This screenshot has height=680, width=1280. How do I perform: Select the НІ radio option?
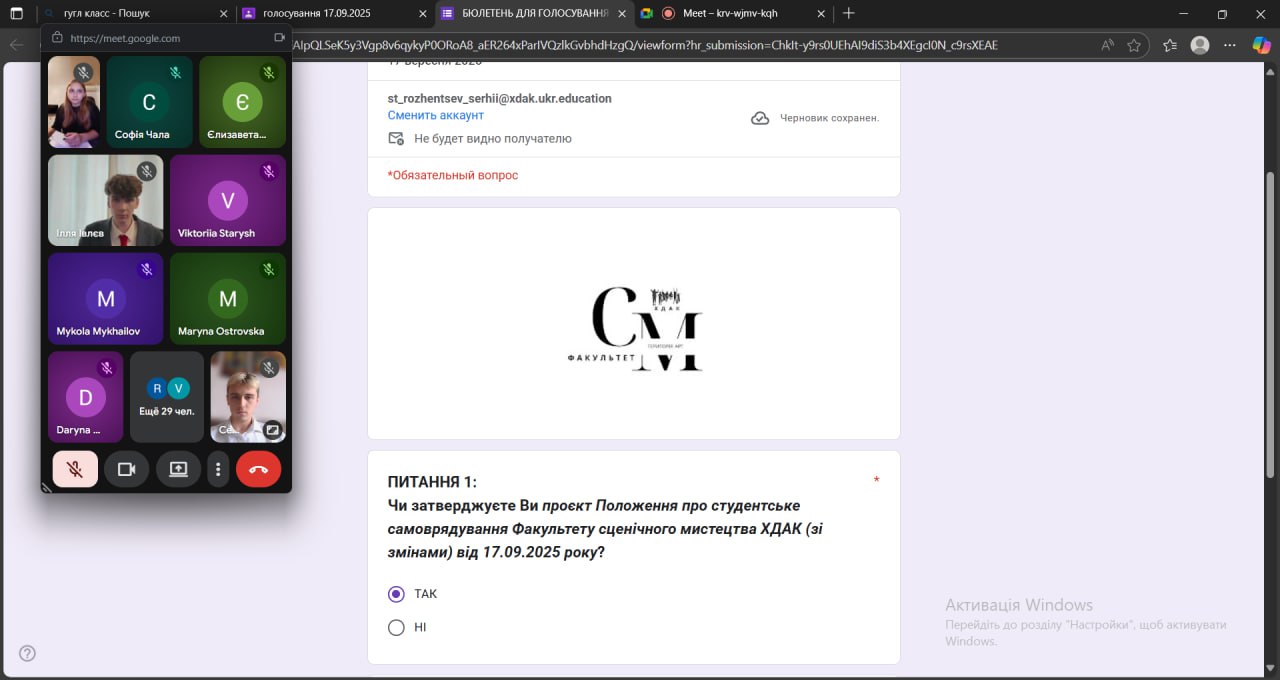(x=396, y=628)
